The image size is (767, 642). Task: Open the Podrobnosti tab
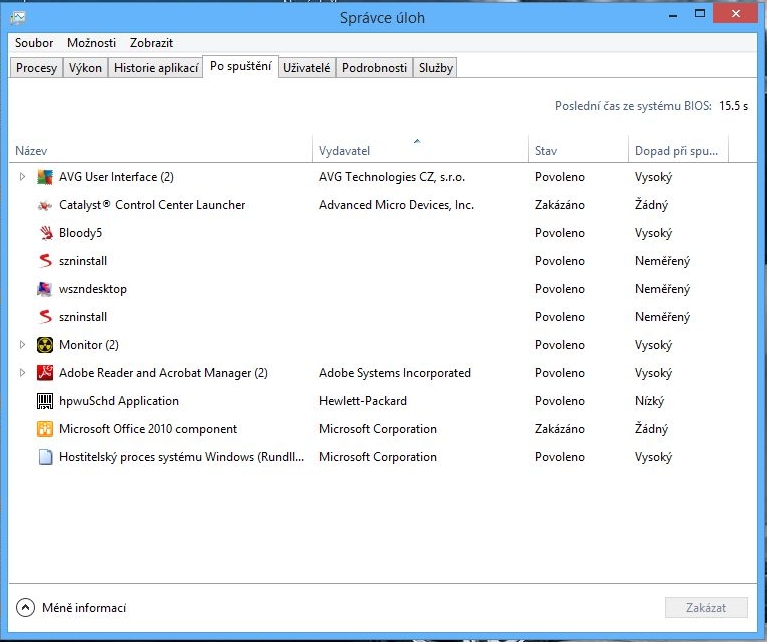pyautogui.click(x=374, y=68)
